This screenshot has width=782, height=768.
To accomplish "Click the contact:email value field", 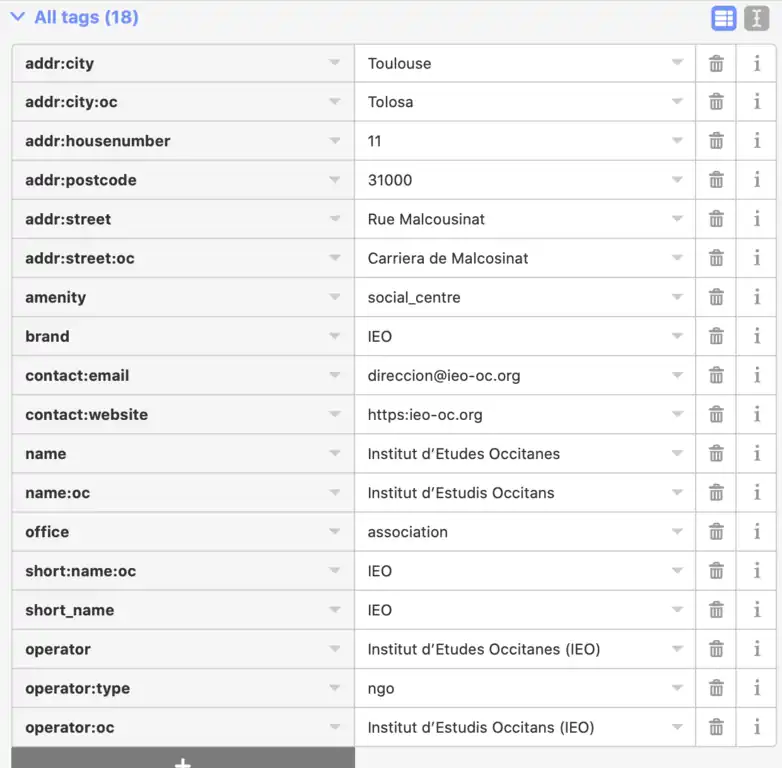I will point(510,376).
